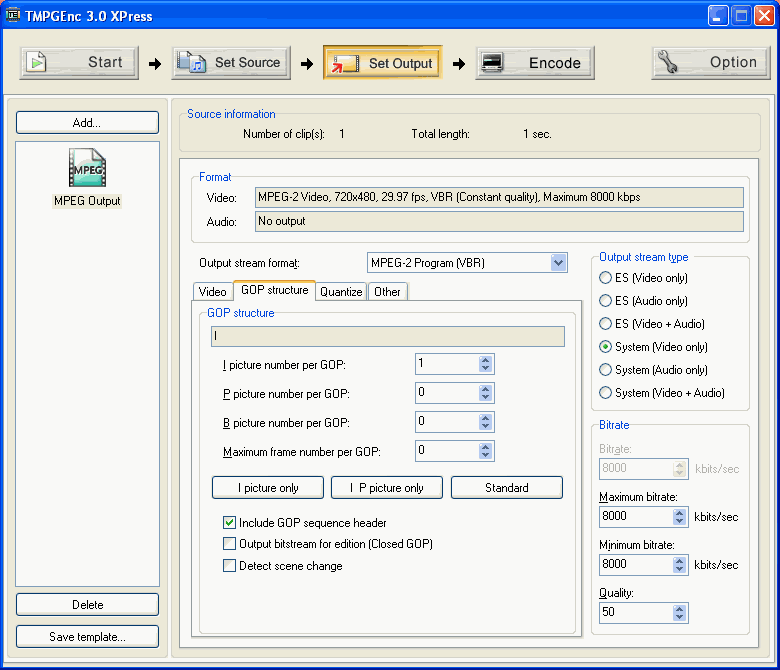Choose System (Video + Audio) radio button
Screen dimensions: 780x670
[x=605, y=392]
